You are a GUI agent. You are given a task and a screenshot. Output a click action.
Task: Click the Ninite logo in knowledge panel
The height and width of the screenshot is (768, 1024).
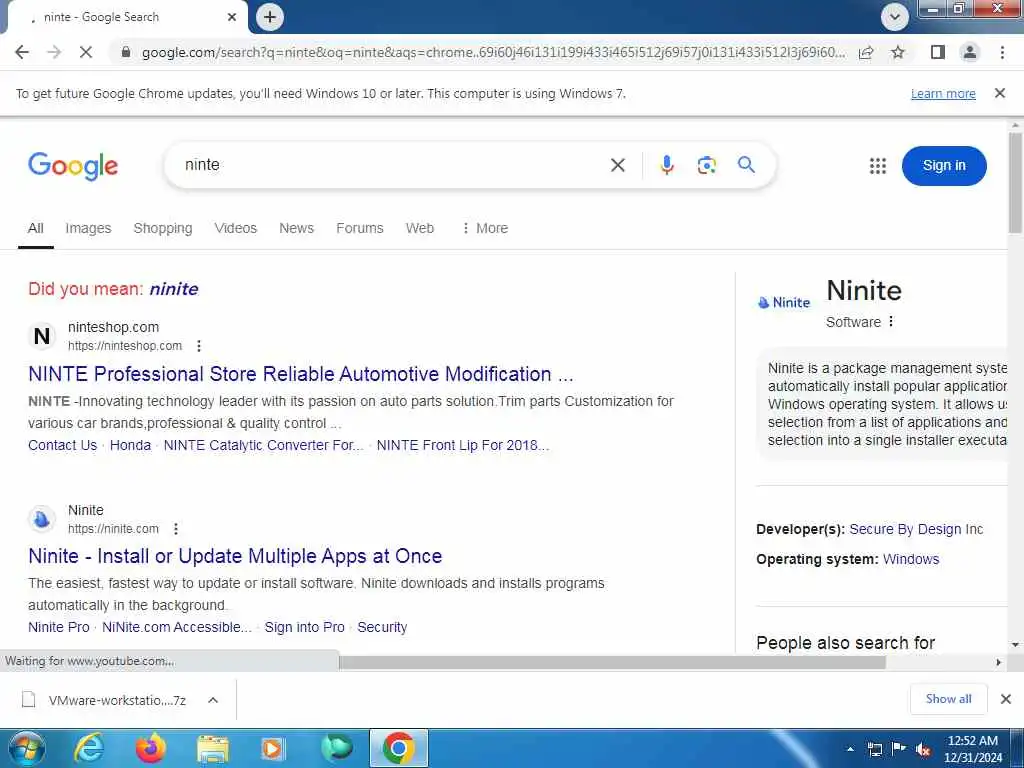coord(784,302)
